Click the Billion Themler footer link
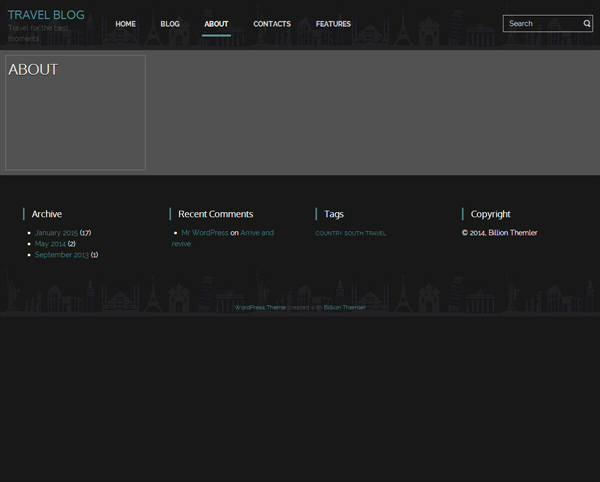The width and height of the screenshot is (600, 482). [345, 308]
